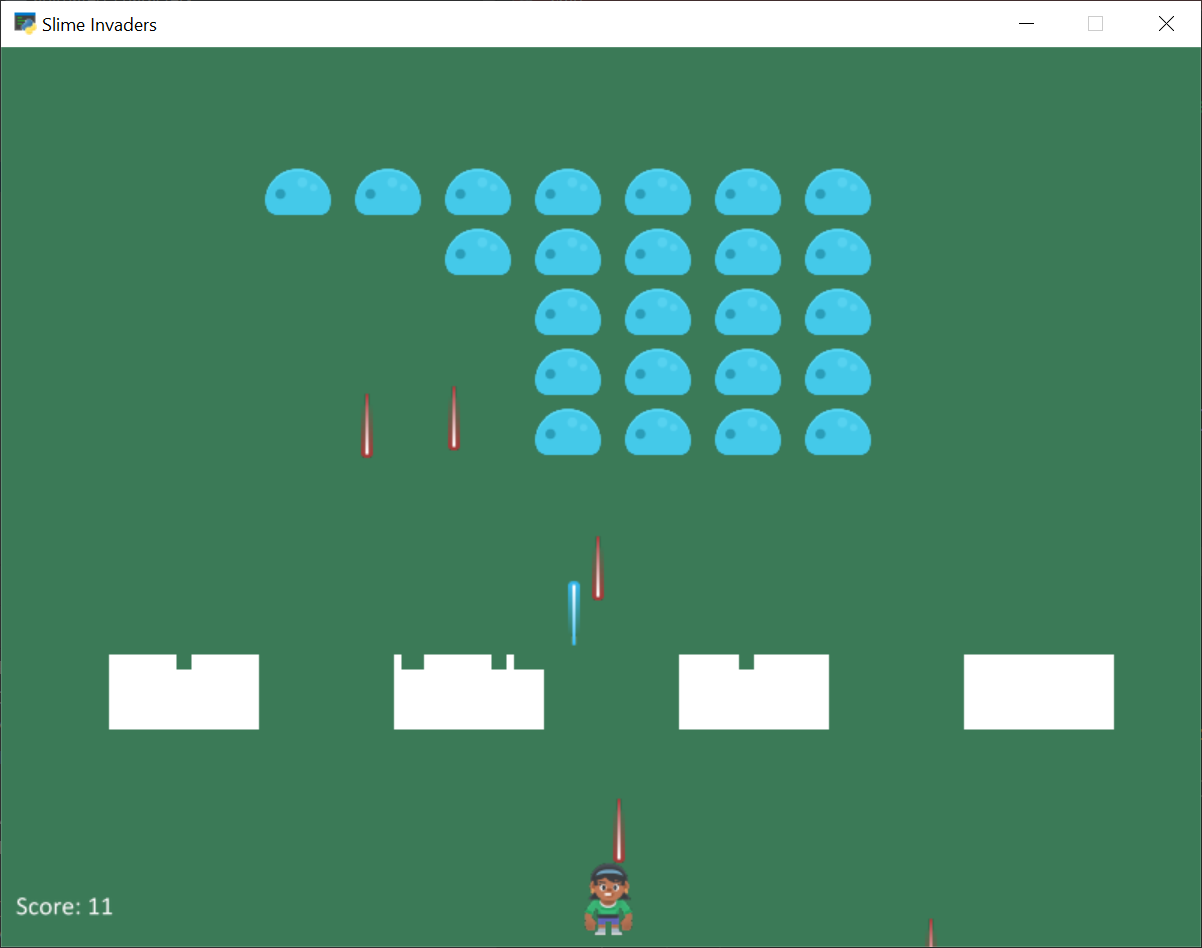This screenshot has height=948, width=1202.
Task: Click the leftmost slime in top row
Action: [x=298, y=192]
